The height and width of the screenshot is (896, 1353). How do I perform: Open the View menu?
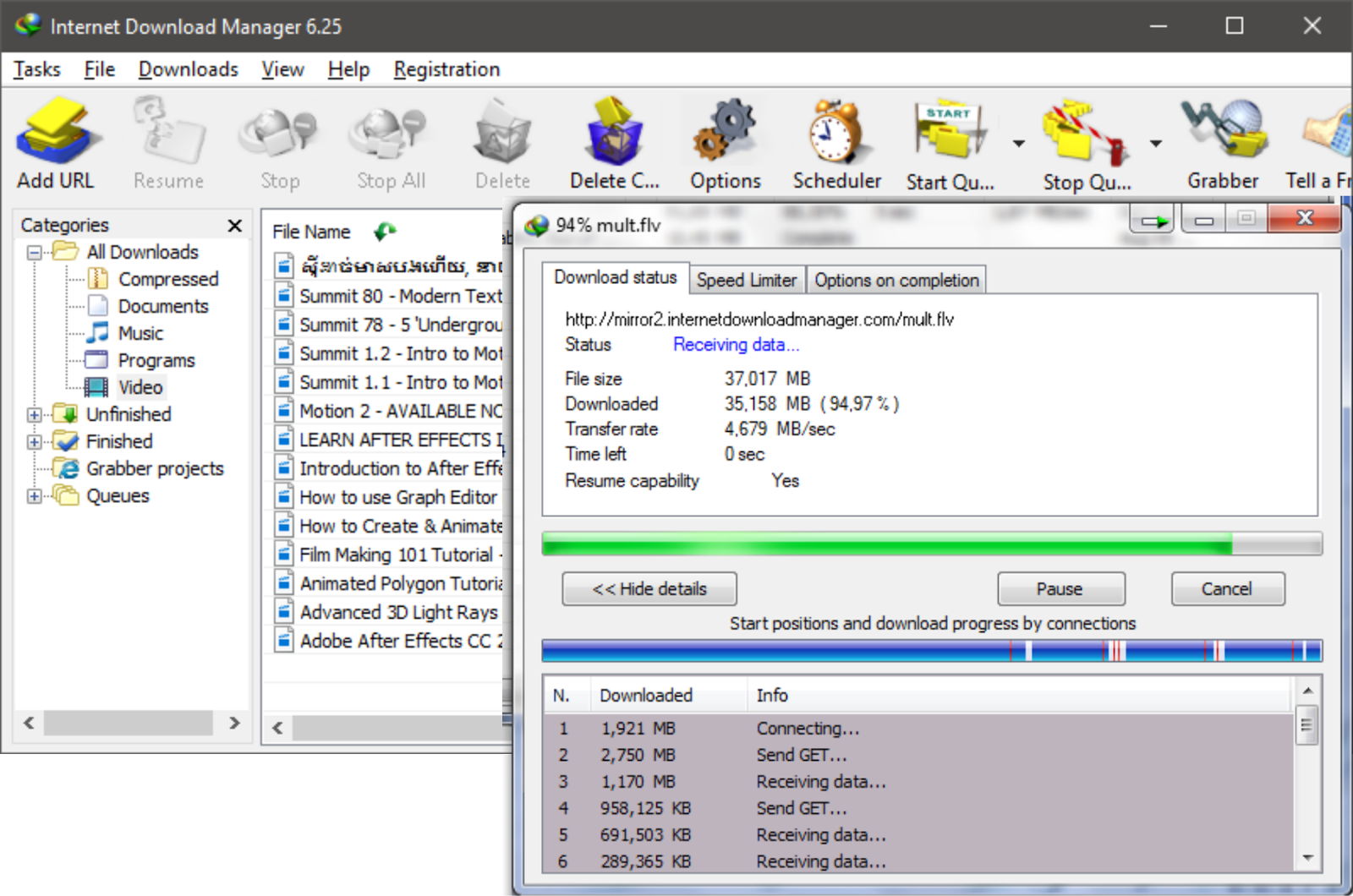[282, 69]
